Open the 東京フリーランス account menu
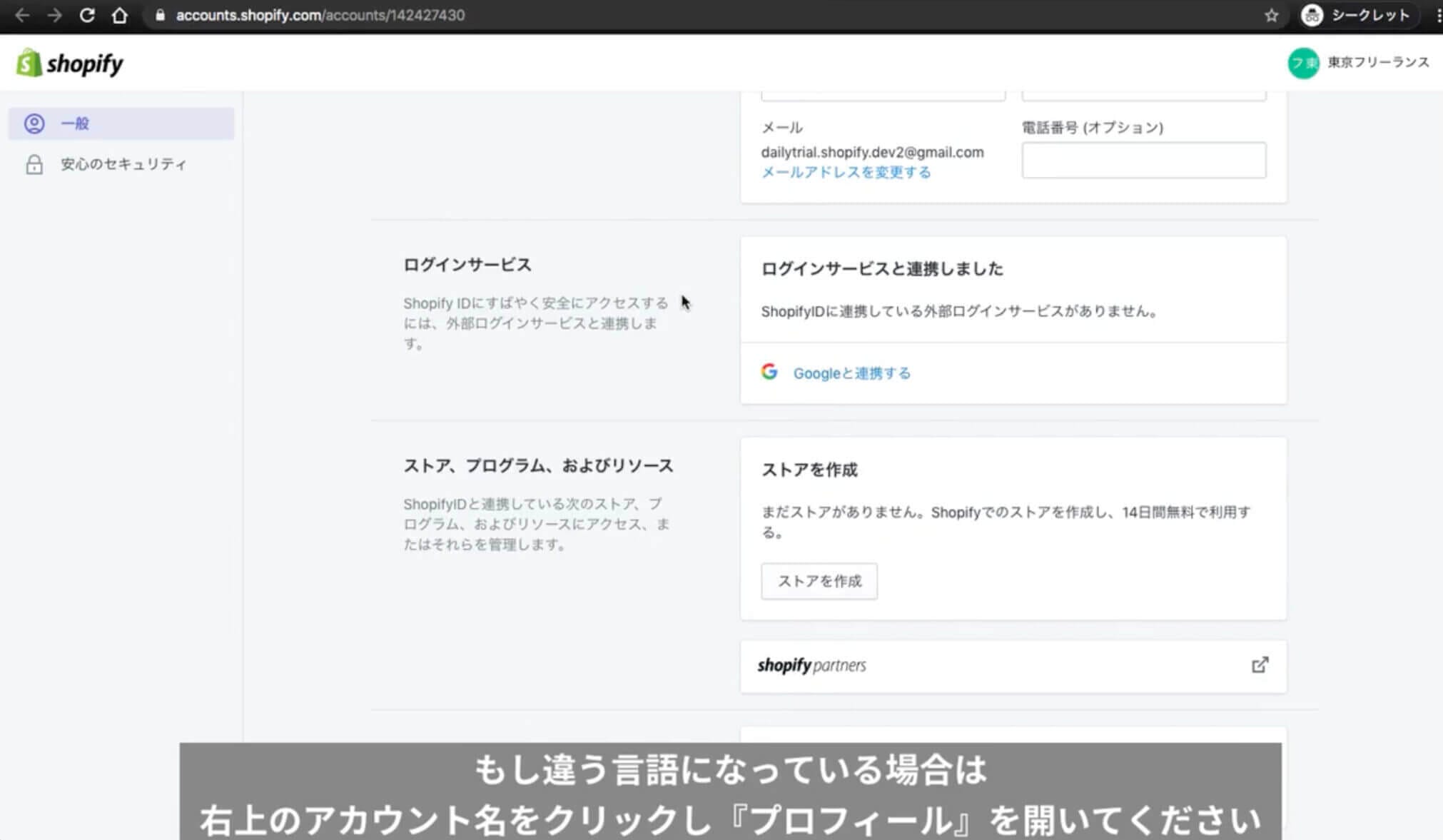The height and width of the screenshot is (840, 1443). click(x=1377, y=63)
